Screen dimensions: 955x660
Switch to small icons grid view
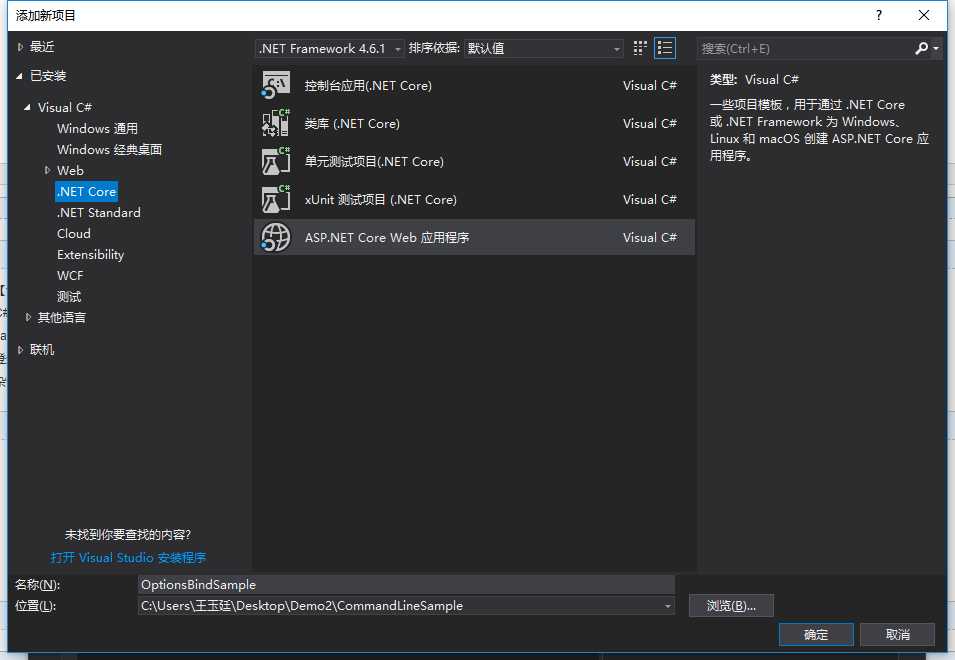640,48
